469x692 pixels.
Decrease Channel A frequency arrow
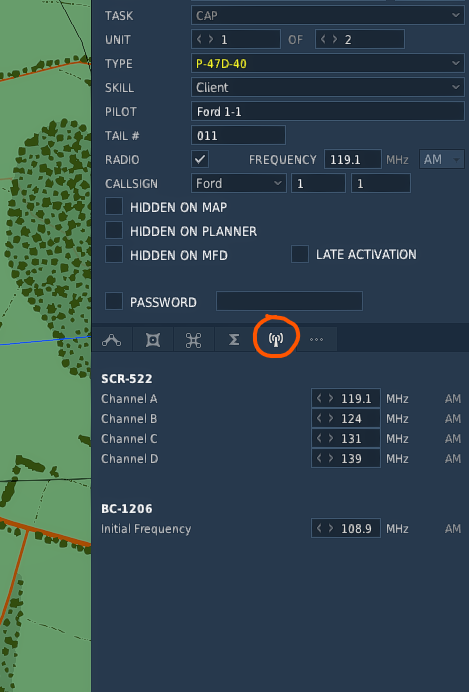[319, 399]
